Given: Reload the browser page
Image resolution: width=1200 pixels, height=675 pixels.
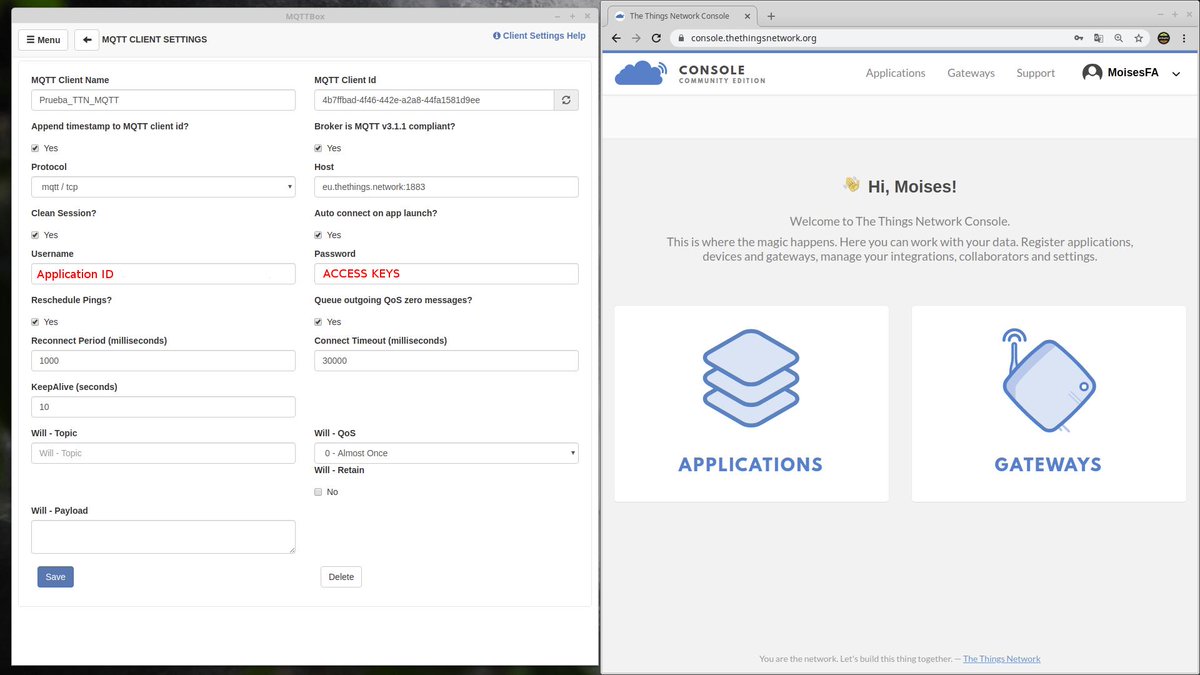Looking at the screenshot, I should (656, 38).
